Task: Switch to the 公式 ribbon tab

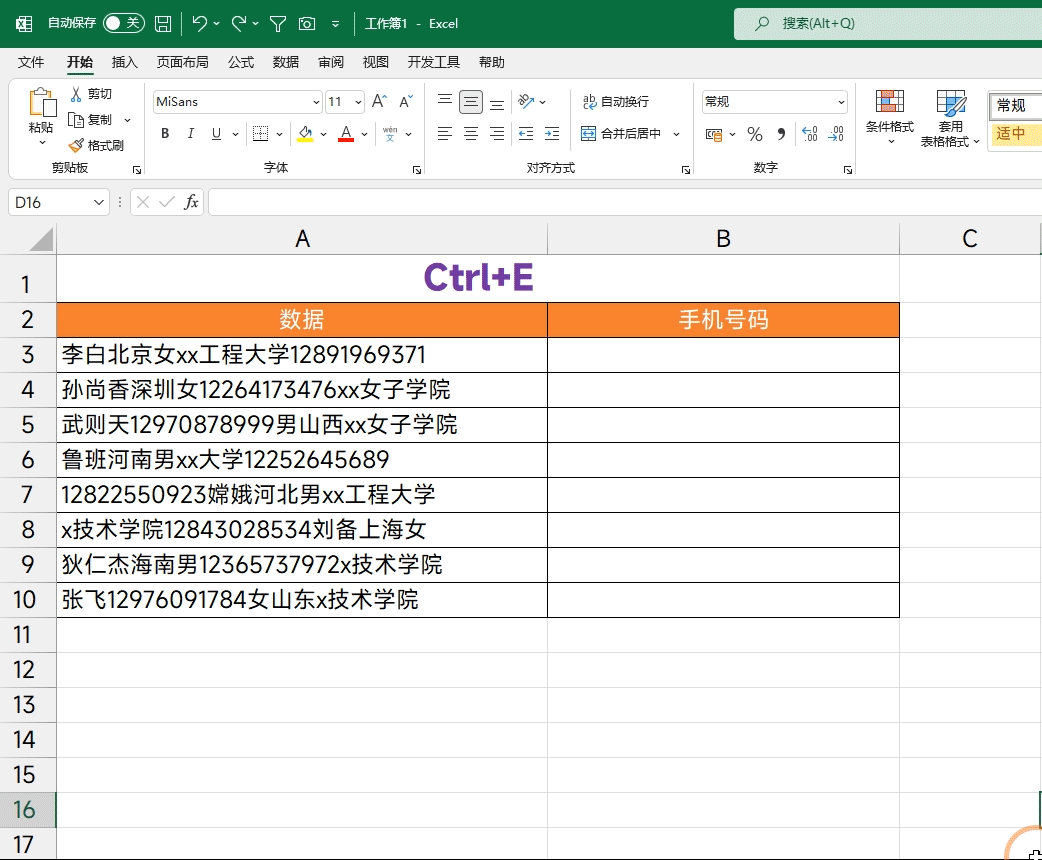Action: (x=241, y=62)
